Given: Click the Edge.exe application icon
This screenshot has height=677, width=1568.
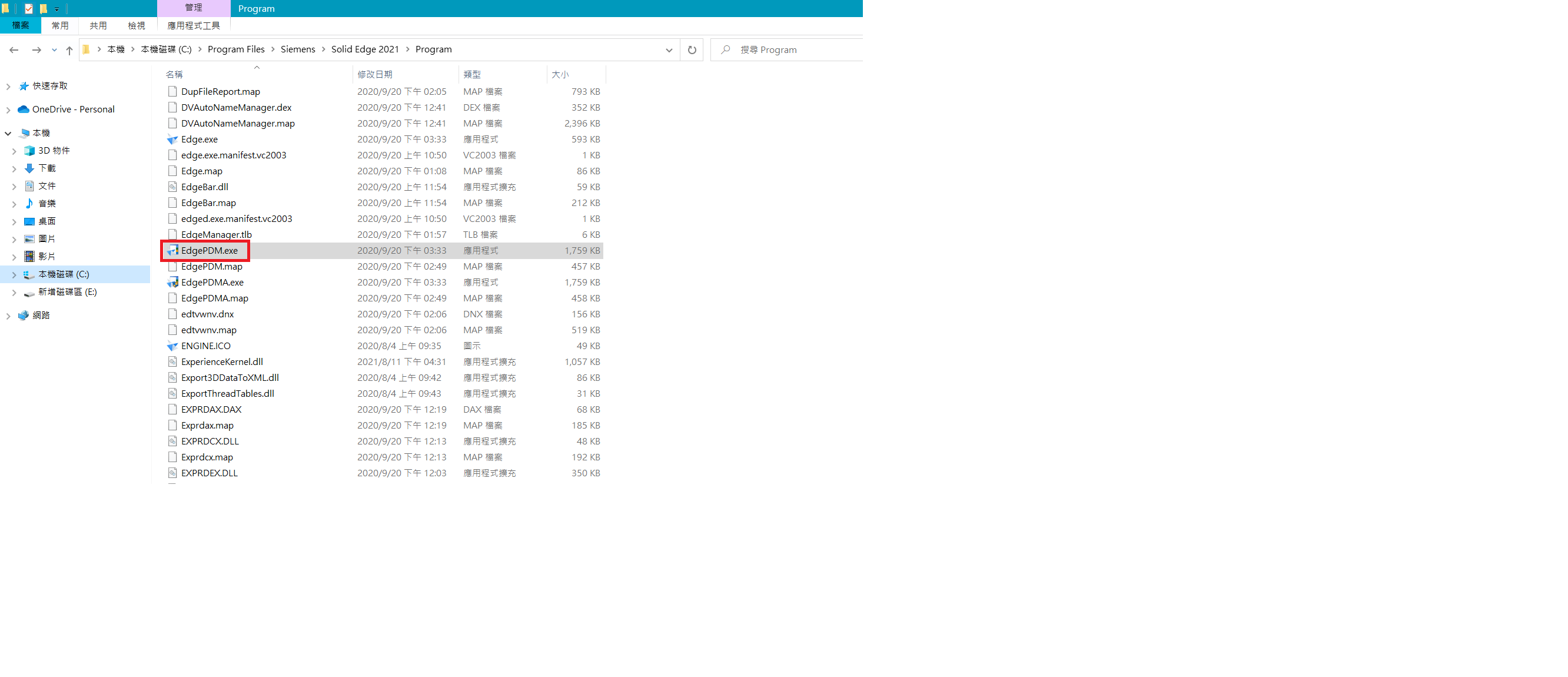Looking at the screenshot, I should [173, 140].
